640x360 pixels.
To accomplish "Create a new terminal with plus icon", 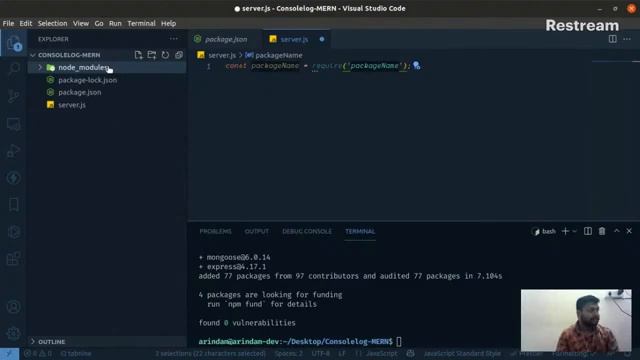I will [x=565, y=231].
